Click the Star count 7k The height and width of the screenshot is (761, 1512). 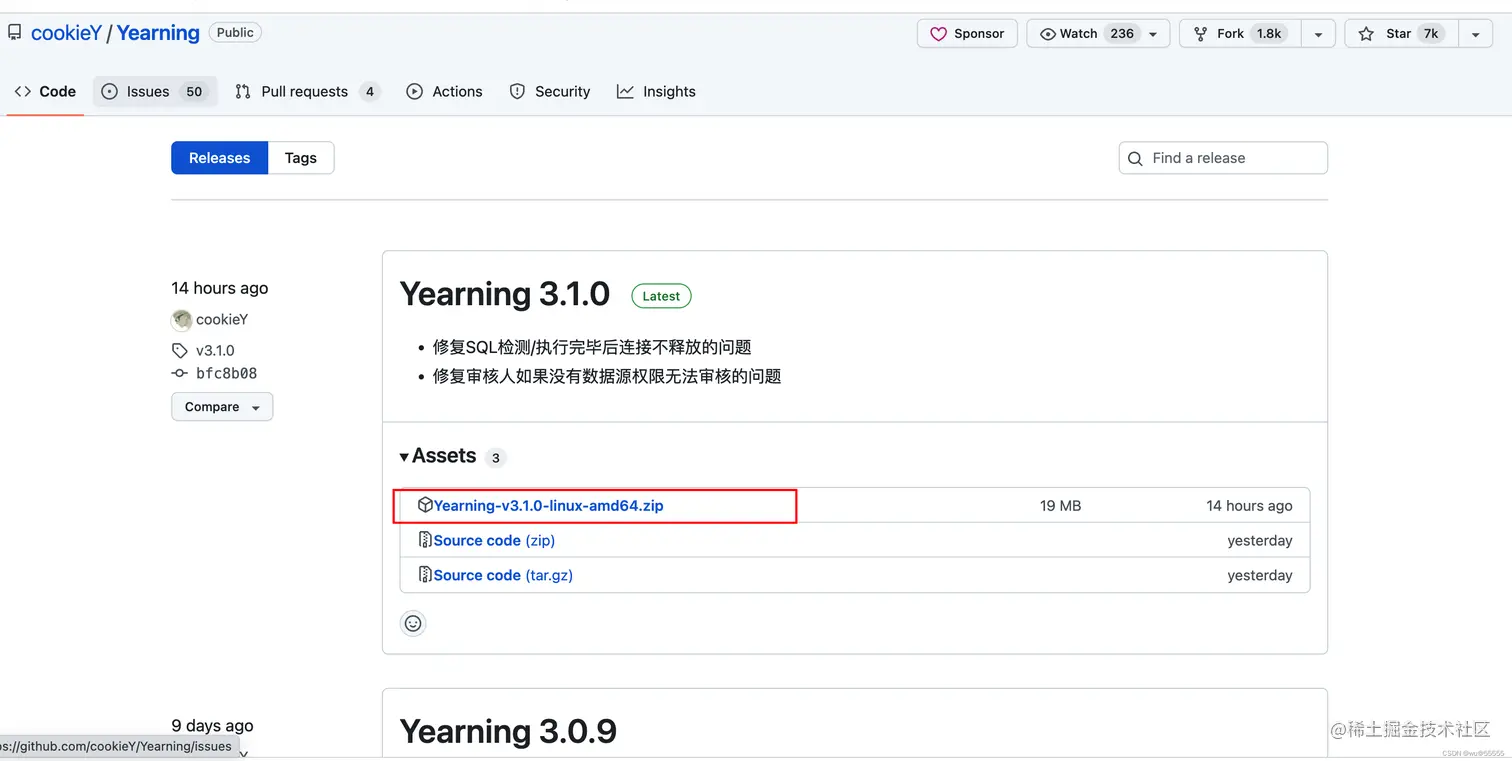[x=1431, y=33]
